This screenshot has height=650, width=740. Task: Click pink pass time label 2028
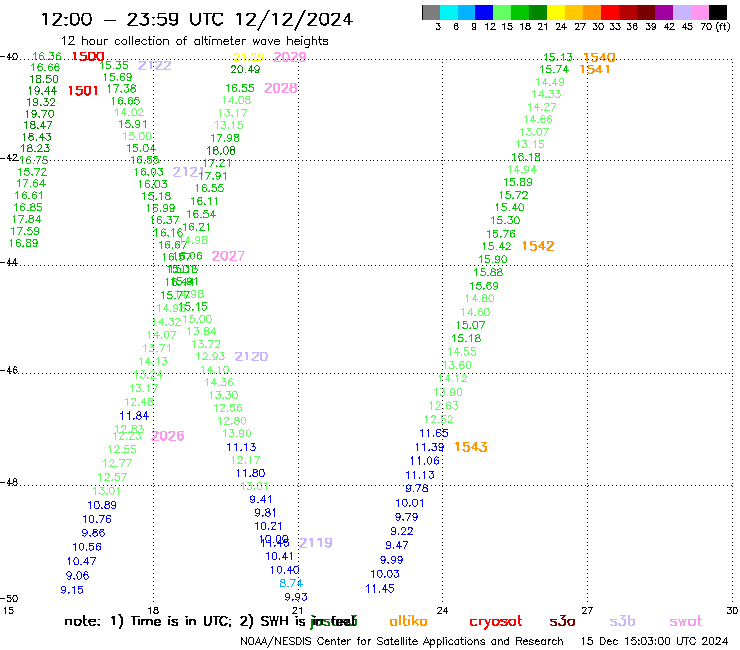click(280, 88)
